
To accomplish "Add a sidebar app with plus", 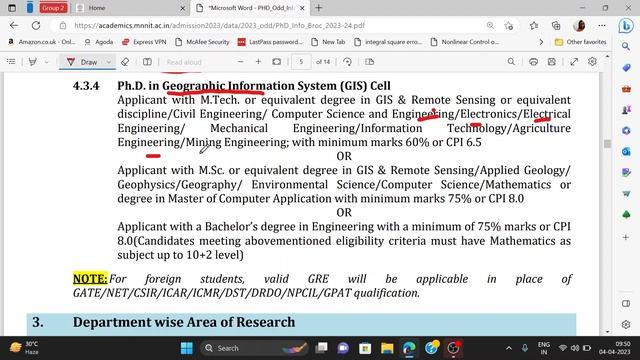I will coord(626,237).
